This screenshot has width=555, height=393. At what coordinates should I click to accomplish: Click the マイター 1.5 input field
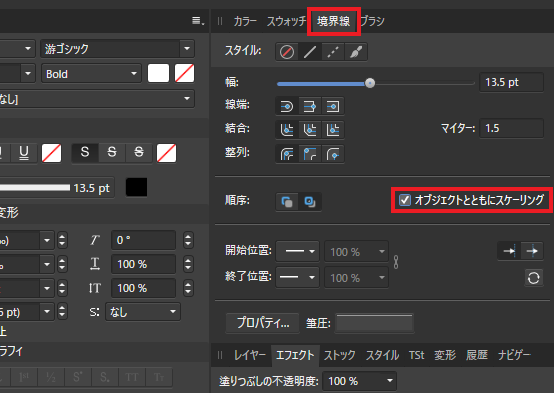pyautogui.click(x=511, y=128)
